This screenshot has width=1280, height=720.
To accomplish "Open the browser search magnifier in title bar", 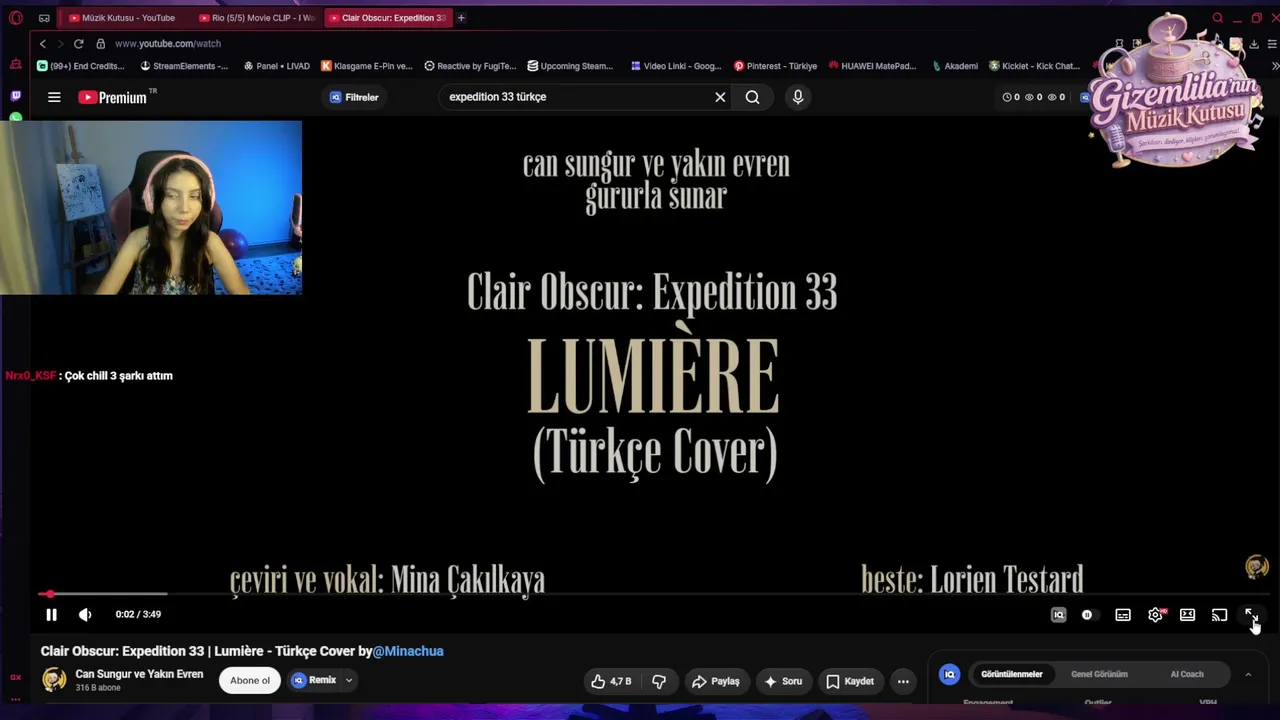I will 1217,18.
